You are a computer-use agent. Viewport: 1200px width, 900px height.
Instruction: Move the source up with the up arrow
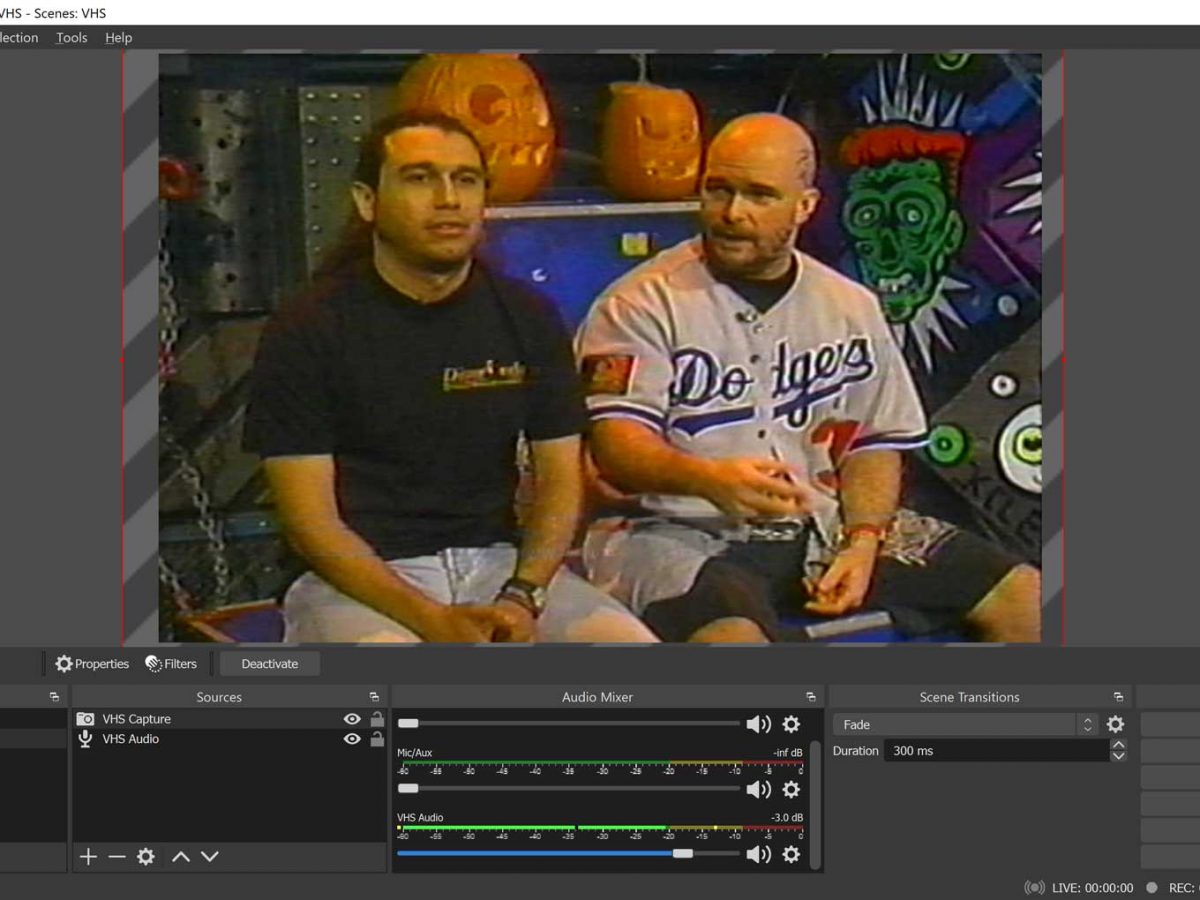click(x=180, y=857)
